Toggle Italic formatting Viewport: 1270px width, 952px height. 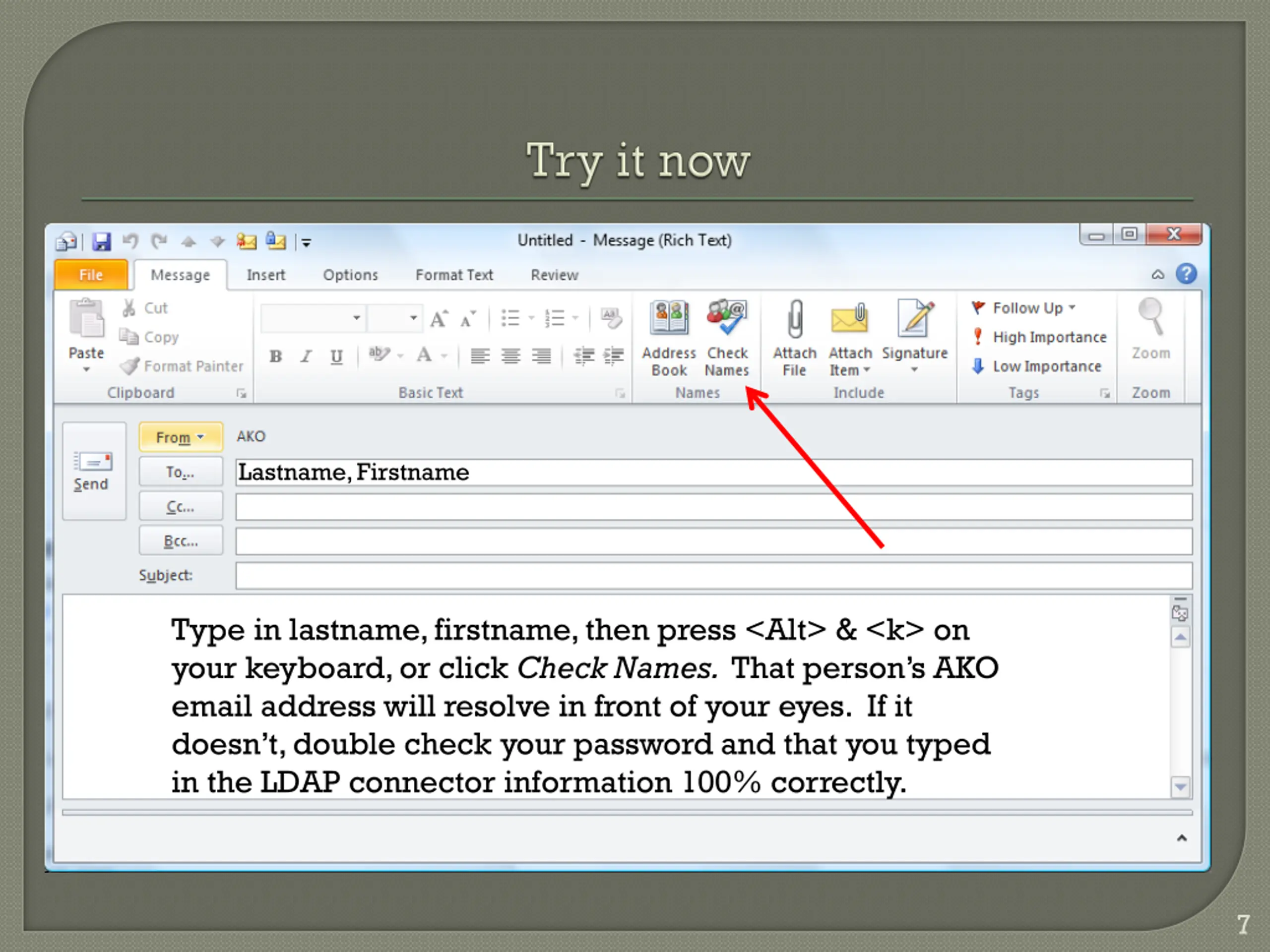[306, 357]
